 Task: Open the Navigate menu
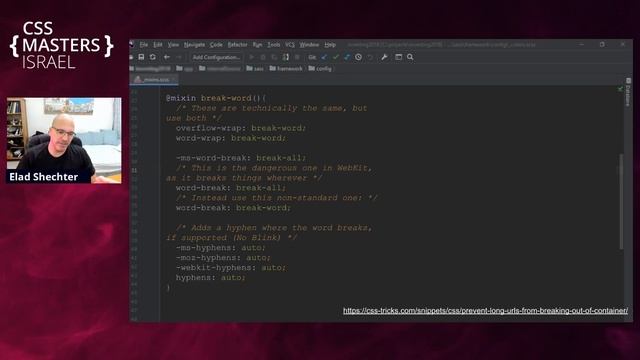click(194, 44)
